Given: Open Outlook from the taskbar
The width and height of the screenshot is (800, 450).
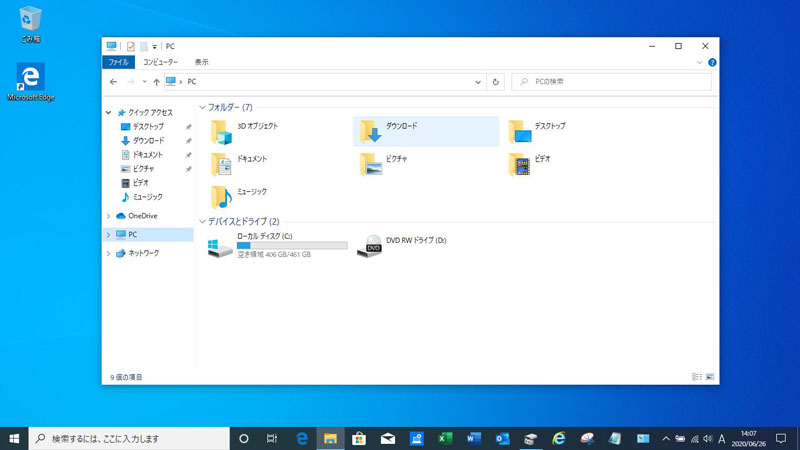Looking at the screenshot, I should 502,438.
